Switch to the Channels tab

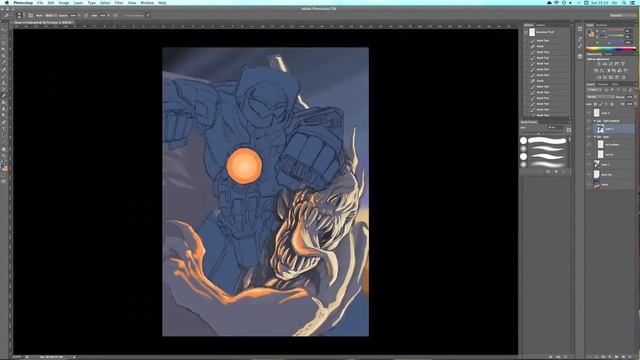click(603, 84)
